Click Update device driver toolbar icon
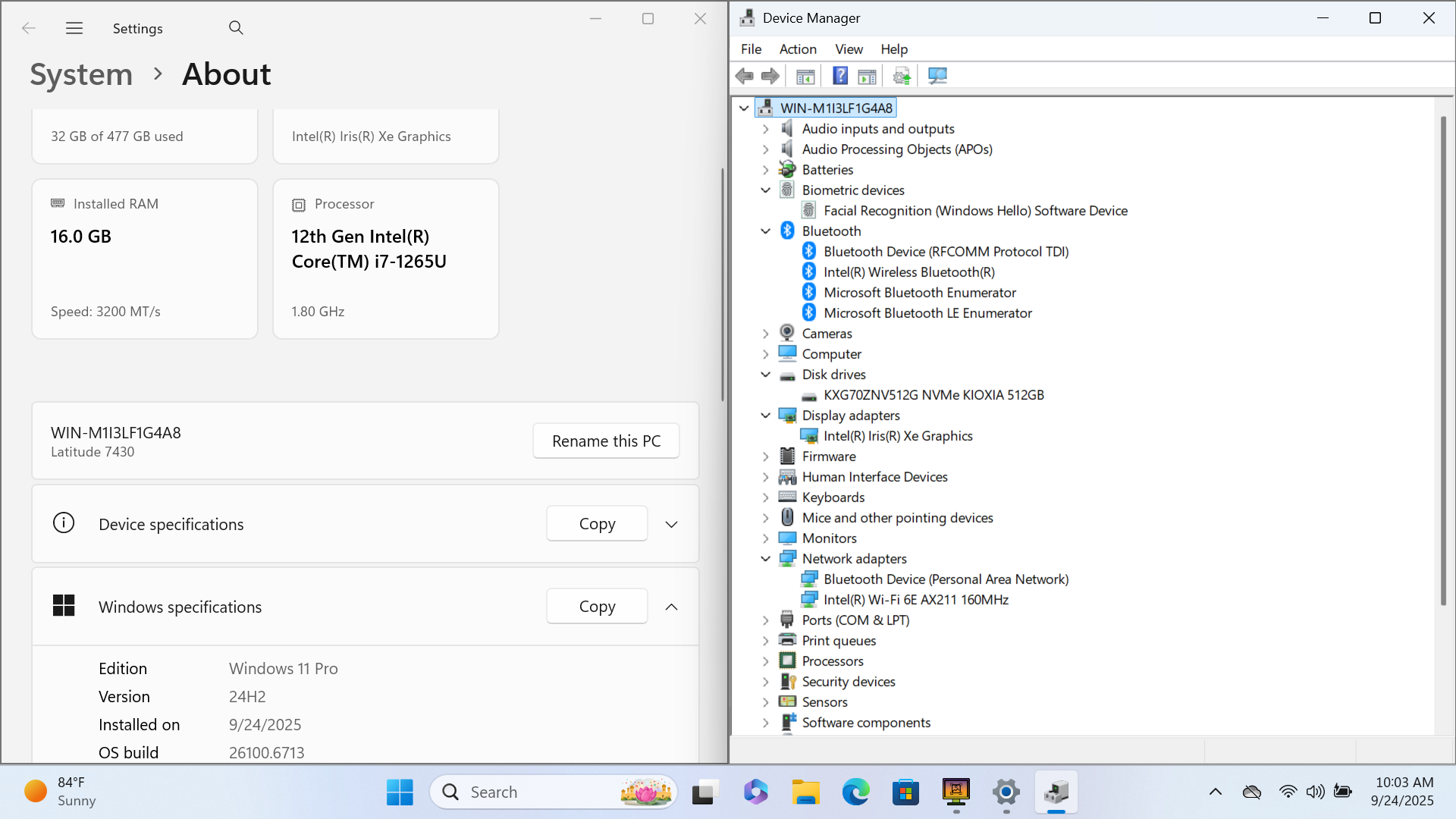The height and width of the screenshot is (819, 1456). 902,76
